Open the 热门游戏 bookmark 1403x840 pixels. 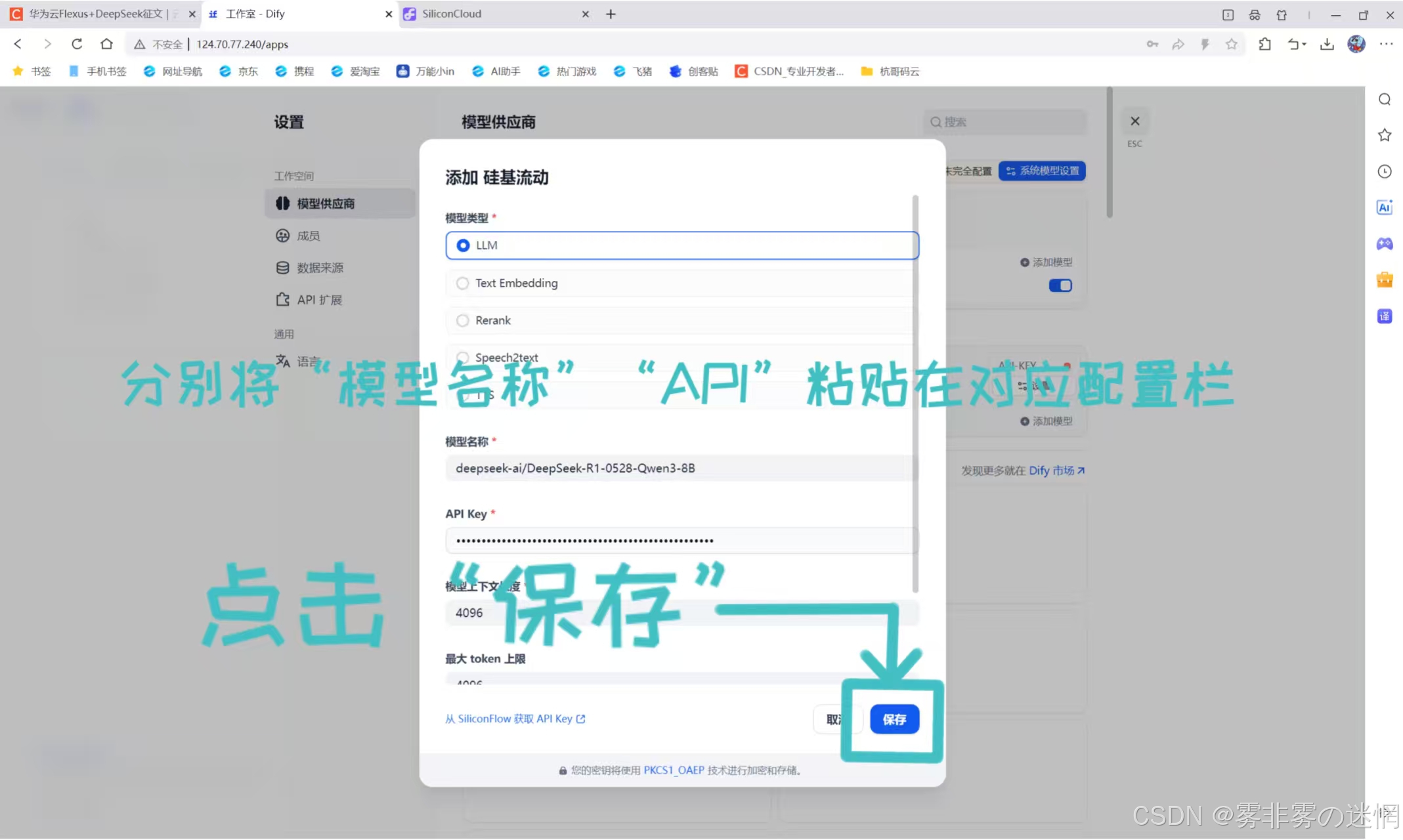pos(567,71)
